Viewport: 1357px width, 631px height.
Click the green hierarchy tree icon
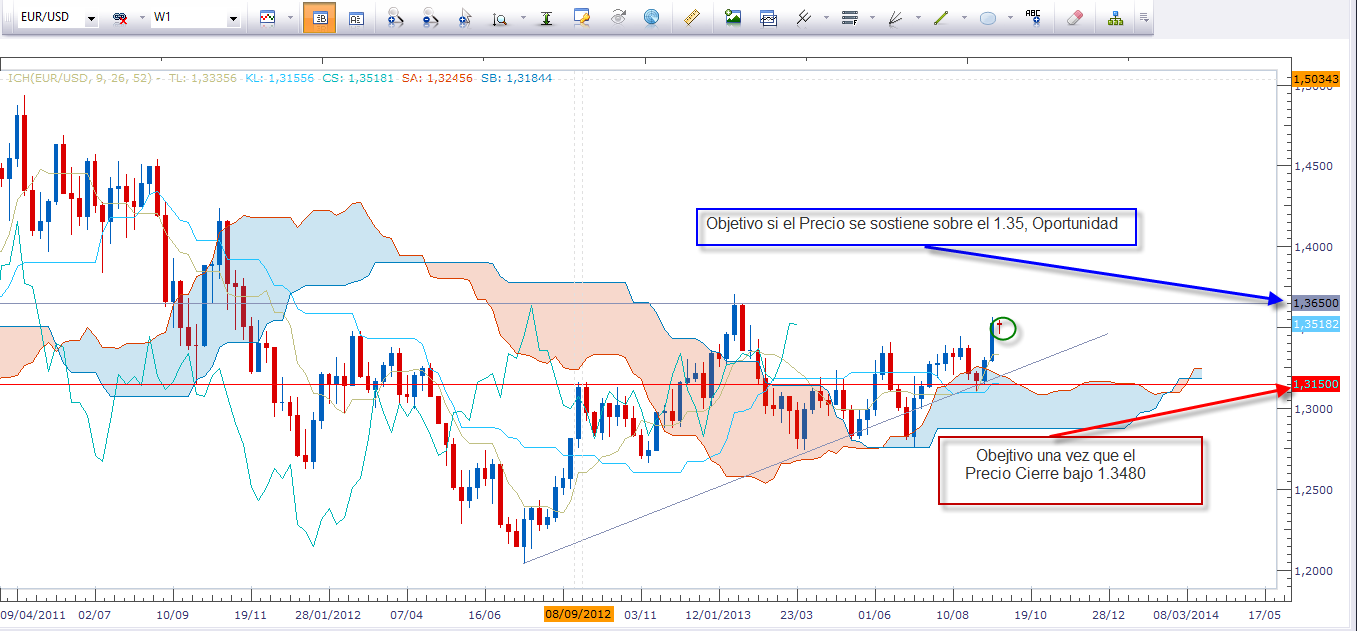point(1115,18)
